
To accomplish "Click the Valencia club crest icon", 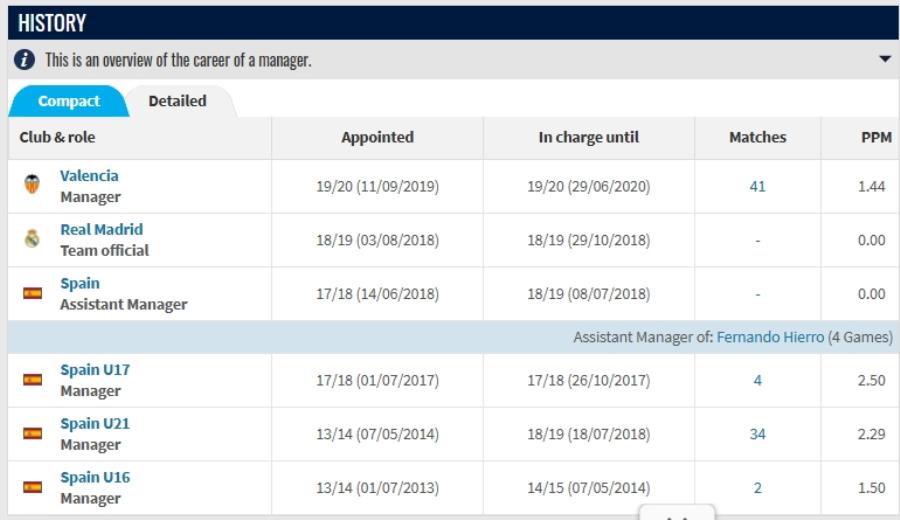I will [32, 185].
